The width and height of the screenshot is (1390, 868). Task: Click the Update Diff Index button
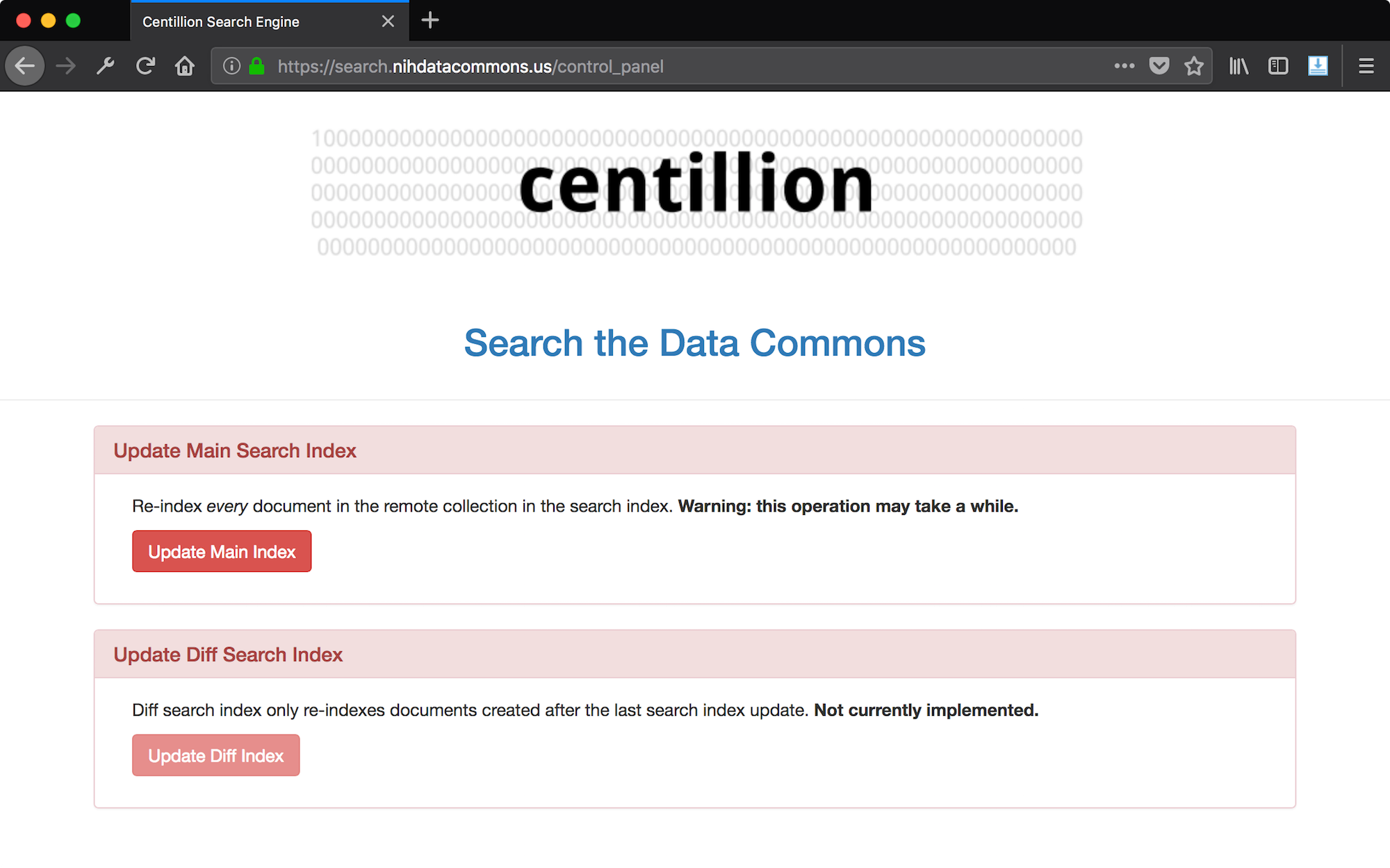coord(216,755)
